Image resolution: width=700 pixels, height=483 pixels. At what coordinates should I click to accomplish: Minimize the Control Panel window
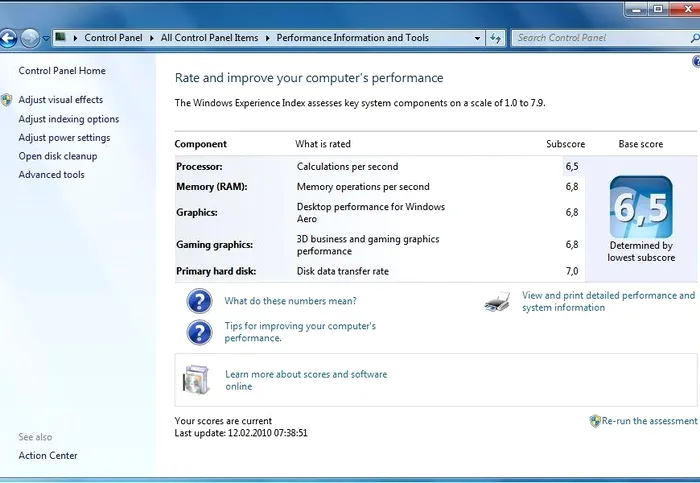coord(638,9)
